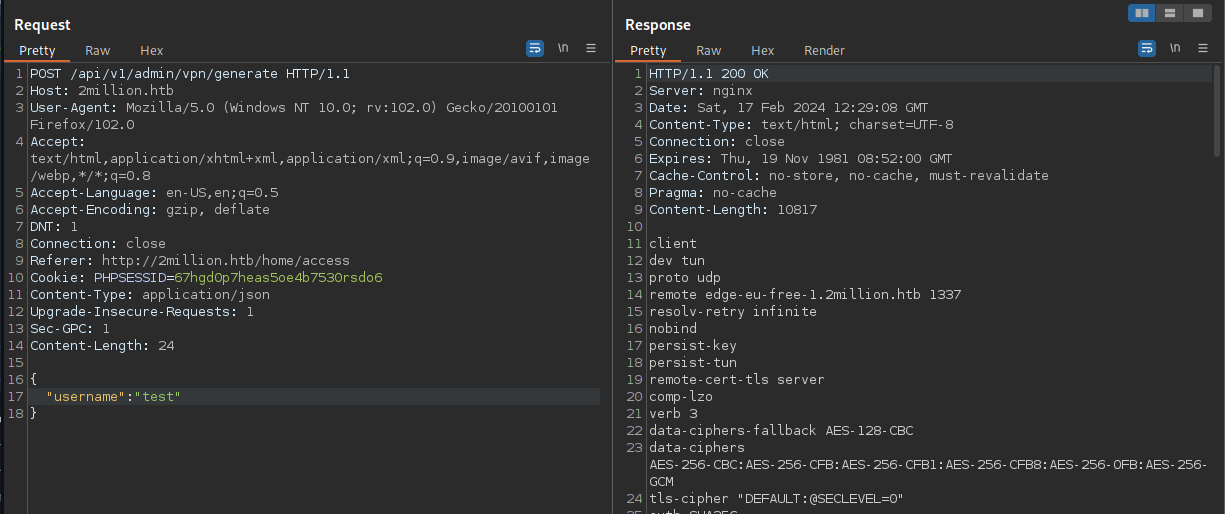The width and height of the screenshot is (1225, 514).
Task: Click the Cache-Control: no-store response header
Action: tap(849, 176)
